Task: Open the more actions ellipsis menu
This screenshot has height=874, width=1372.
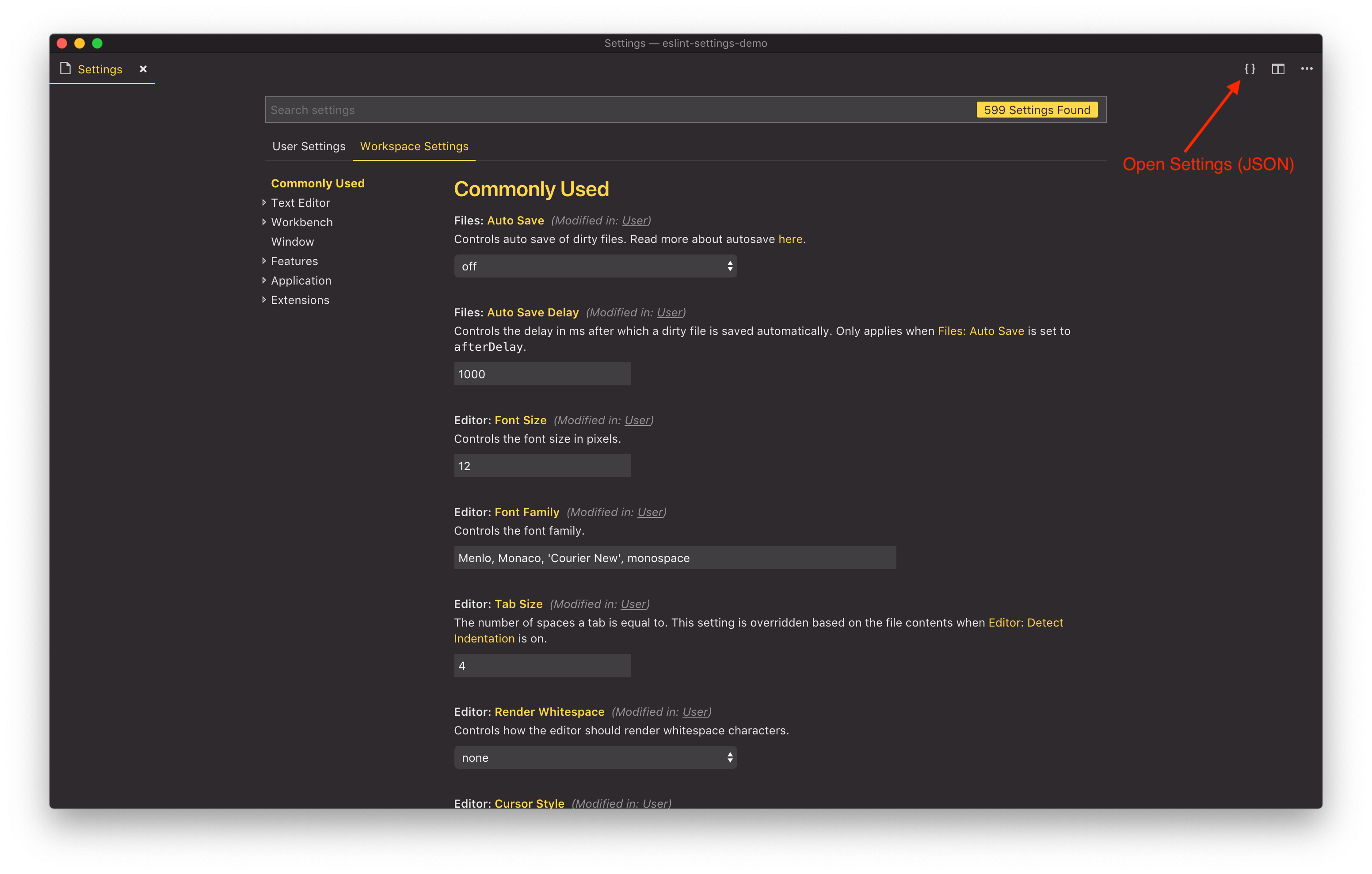Action: point(1307,69)
